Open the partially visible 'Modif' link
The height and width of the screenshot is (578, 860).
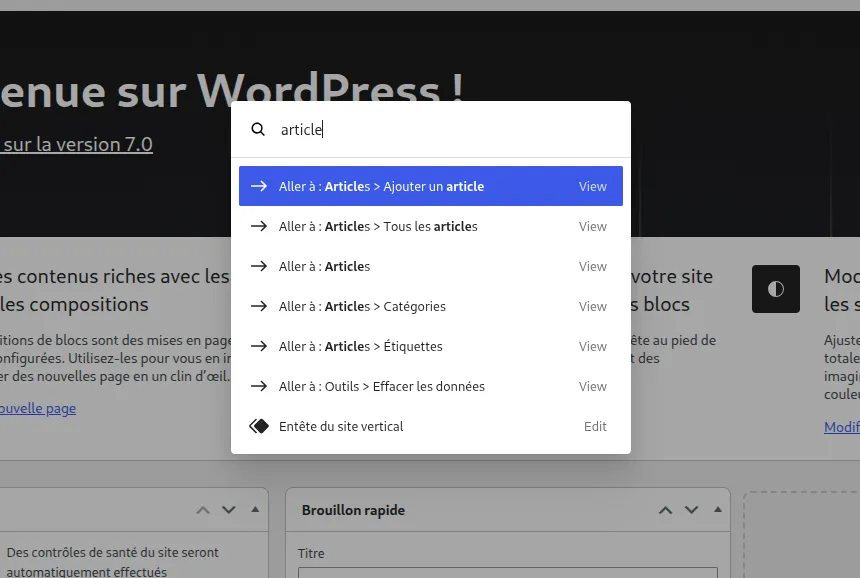click(842, 427)
